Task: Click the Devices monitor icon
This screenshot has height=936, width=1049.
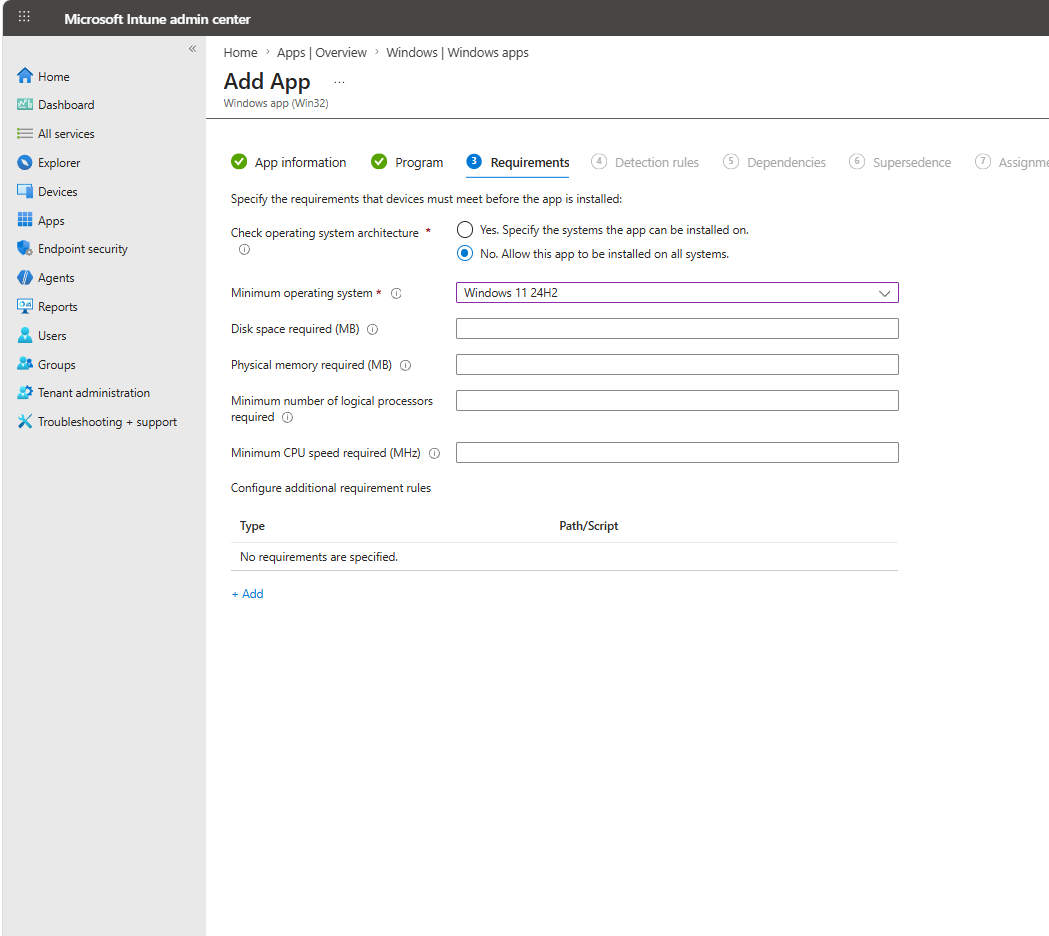Action: click(25, 191)
